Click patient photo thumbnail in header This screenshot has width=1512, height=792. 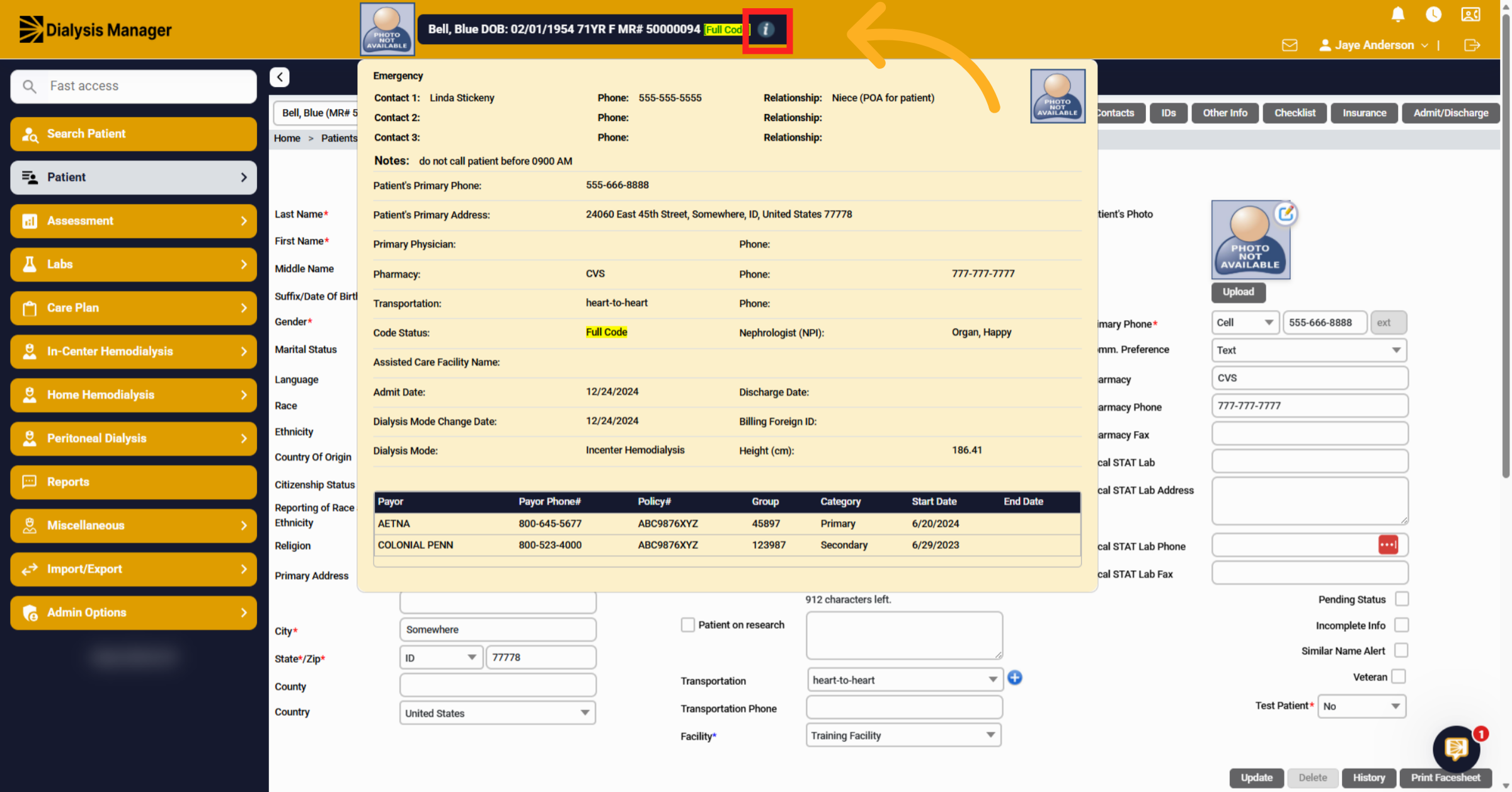pyautogui.click(x=387, y=30)
